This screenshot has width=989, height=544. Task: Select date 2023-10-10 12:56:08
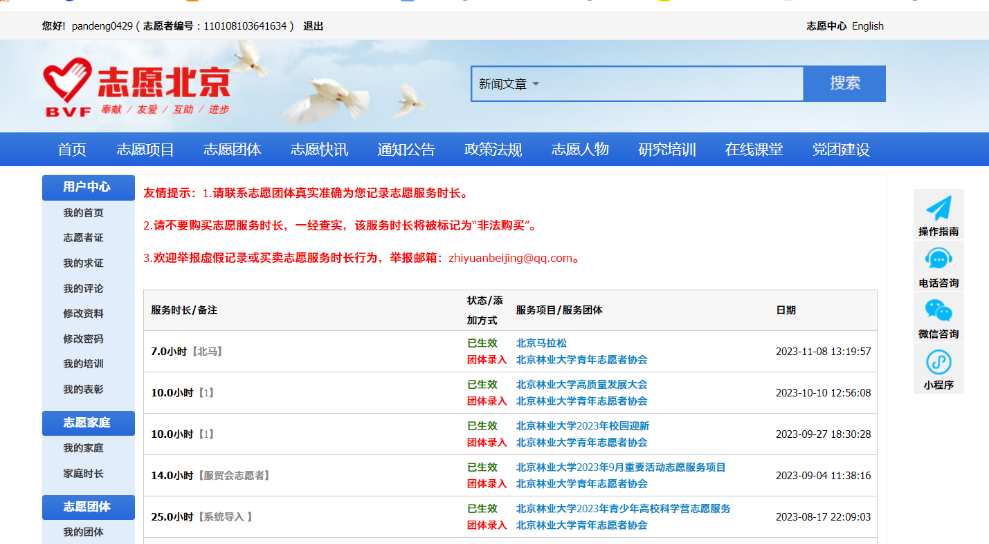pos(823,393)
